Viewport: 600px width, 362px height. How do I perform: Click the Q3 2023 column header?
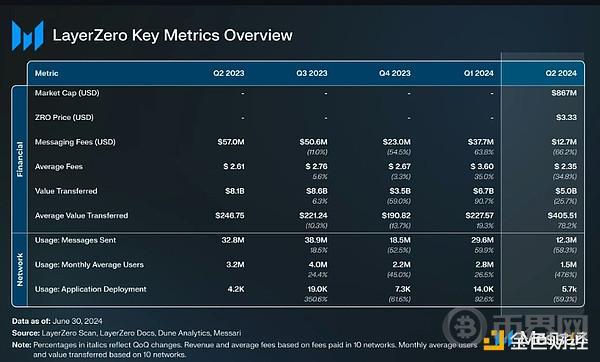pos(312,73)
